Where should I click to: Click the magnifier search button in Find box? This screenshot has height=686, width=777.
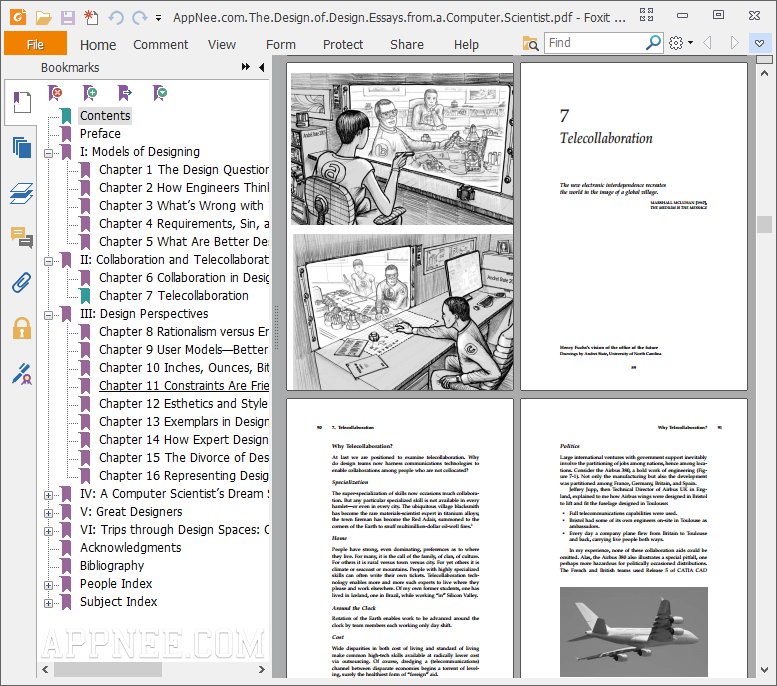tap(654, 43)
